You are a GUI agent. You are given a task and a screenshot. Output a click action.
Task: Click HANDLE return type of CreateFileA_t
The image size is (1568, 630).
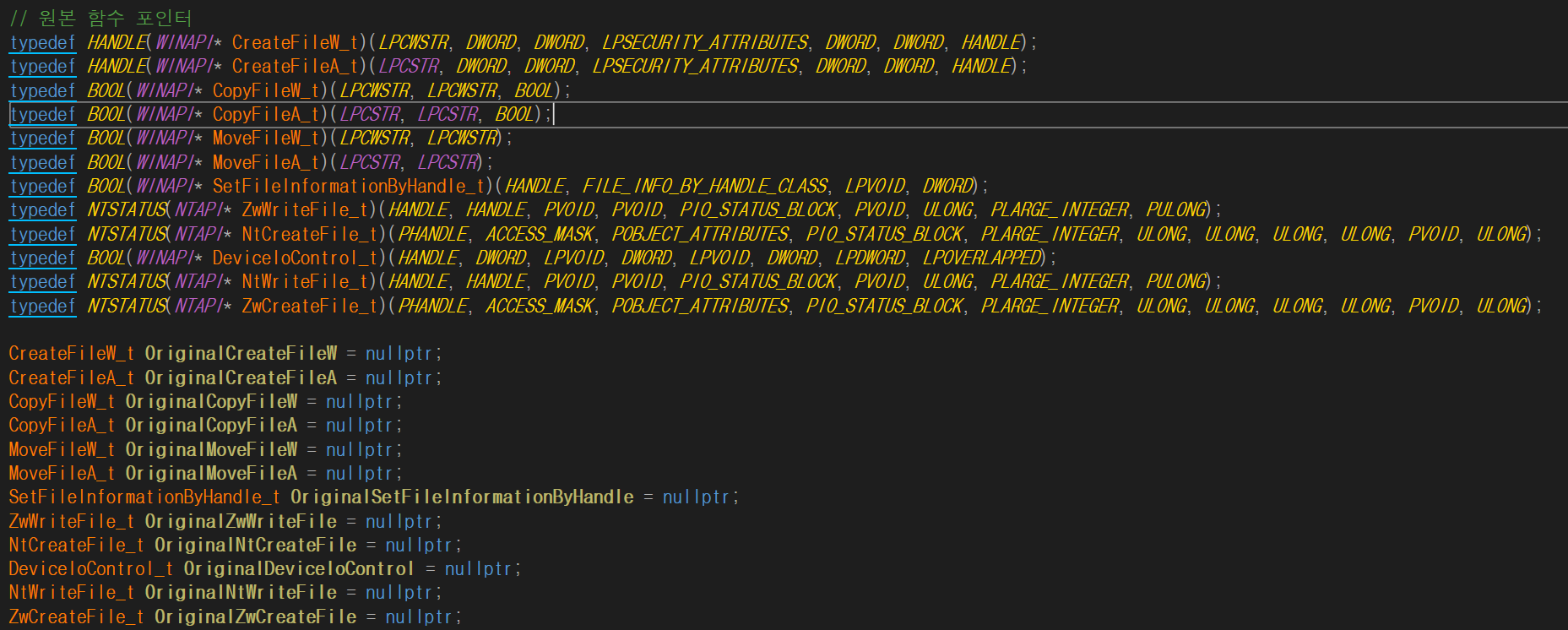117,66
